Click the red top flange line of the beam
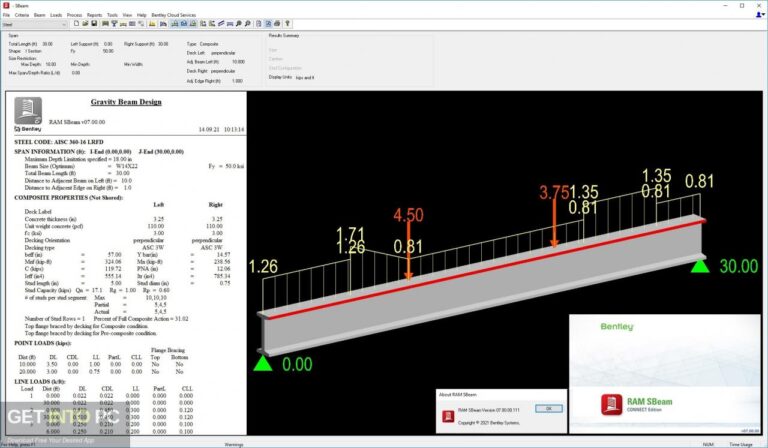The width and height of the screenshot is (768, 448). click(485, 269)
